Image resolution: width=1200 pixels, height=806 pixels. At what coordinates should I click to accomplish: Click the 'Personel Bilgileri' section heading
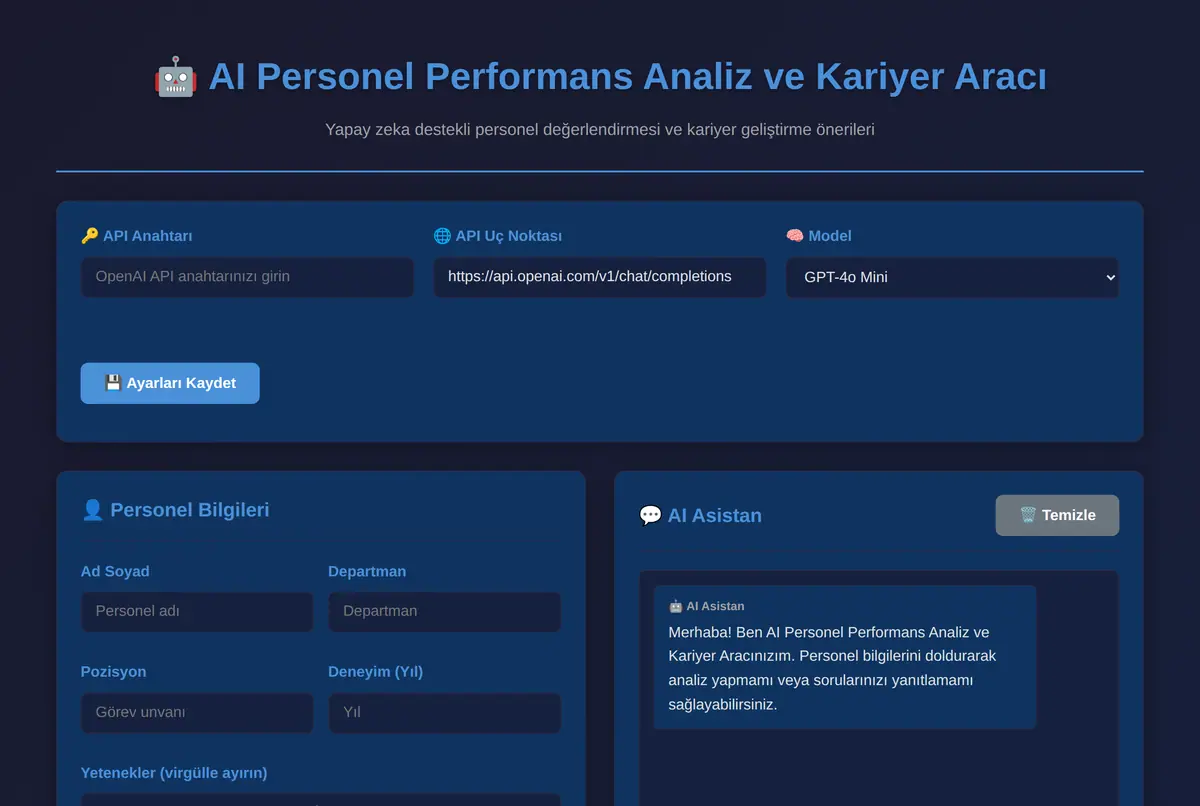pos(190,510)
